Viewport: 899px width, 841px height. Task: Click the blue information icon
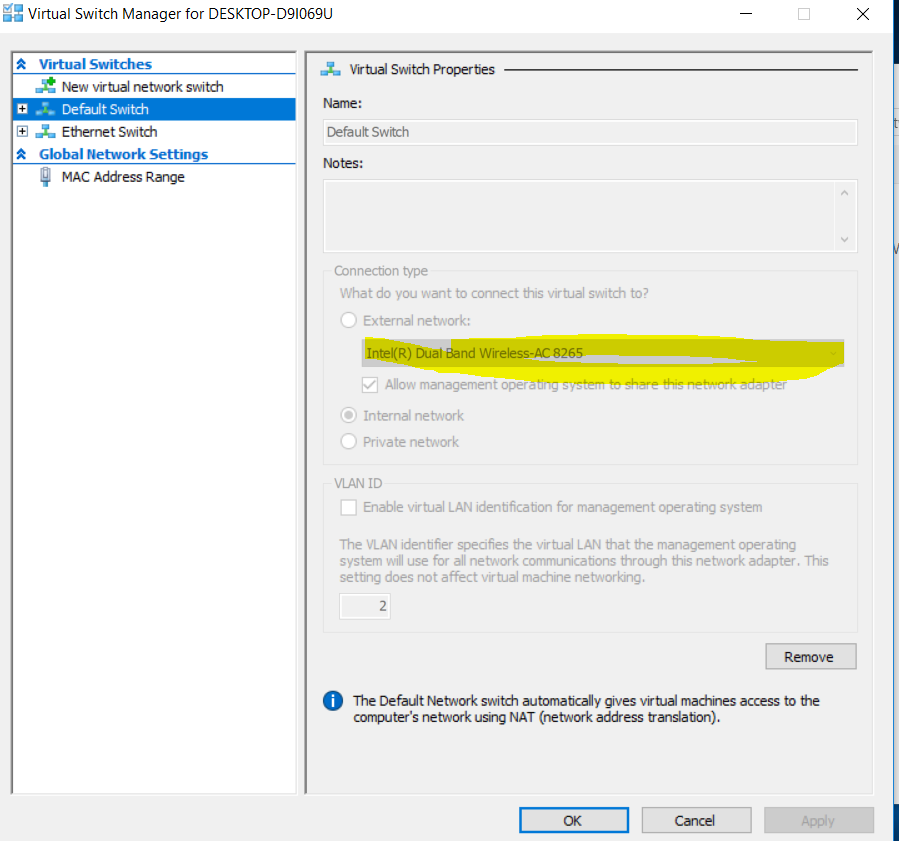333,701
